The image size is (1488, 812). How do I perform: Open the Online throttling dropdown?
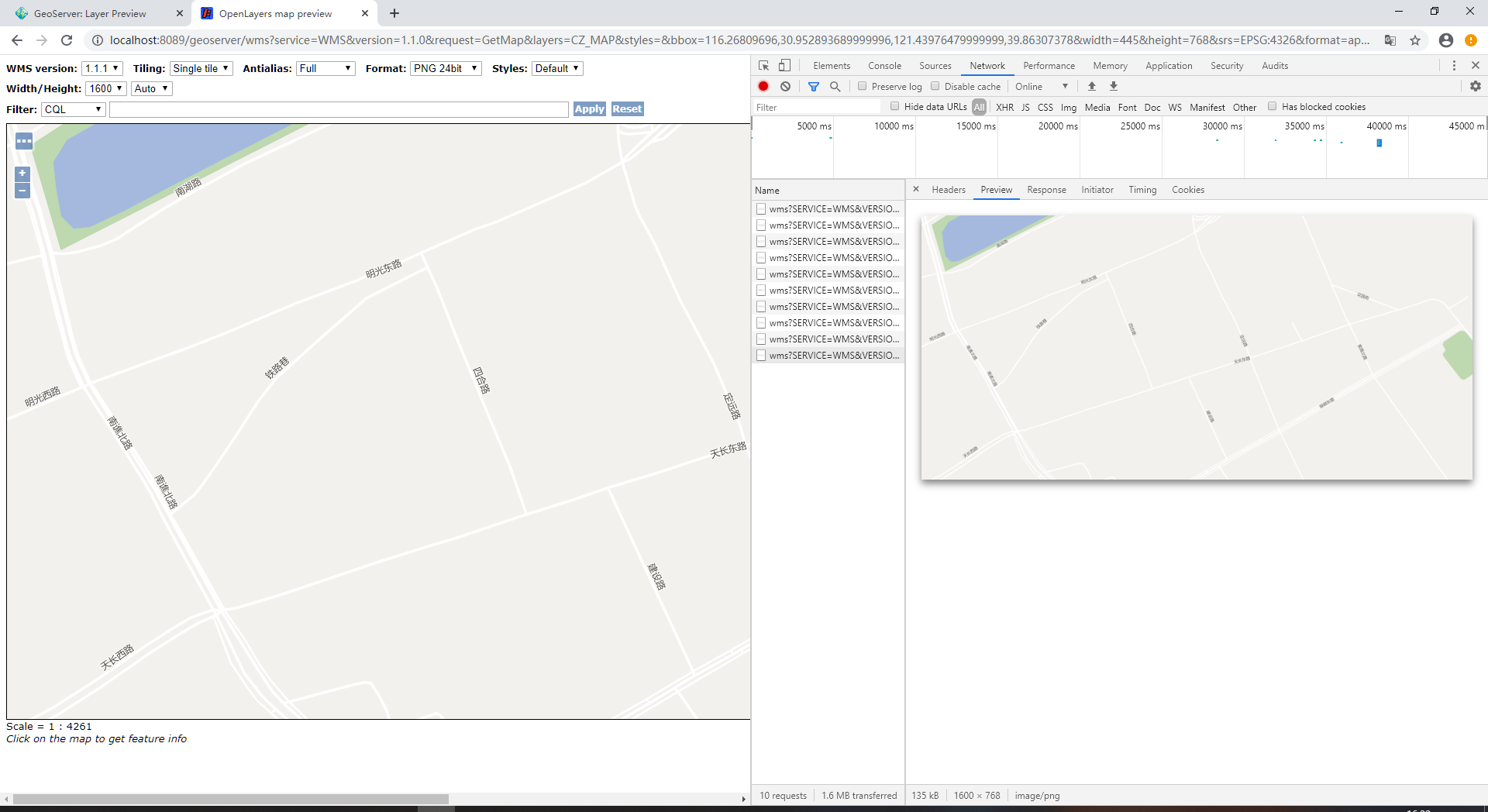point(1041,86)
